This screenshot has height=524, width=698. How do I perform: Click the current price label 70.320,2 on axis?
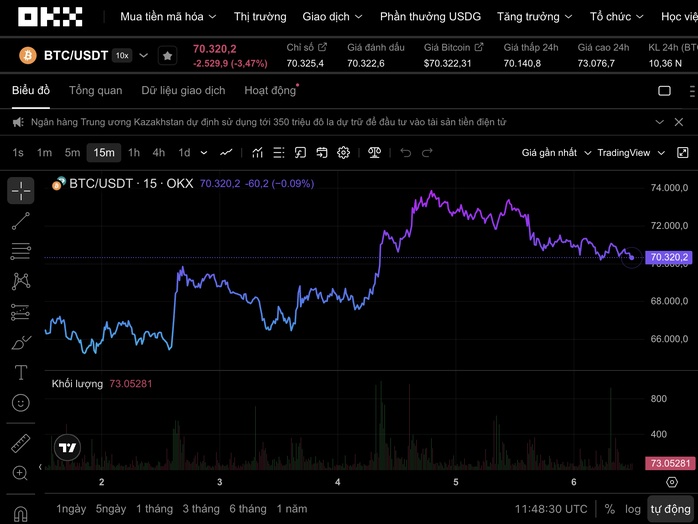pos(670,258)
